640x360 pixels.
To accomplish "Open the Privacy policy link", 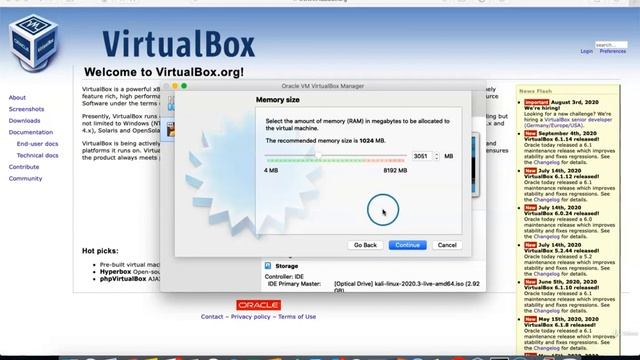I will click(251, 317).
